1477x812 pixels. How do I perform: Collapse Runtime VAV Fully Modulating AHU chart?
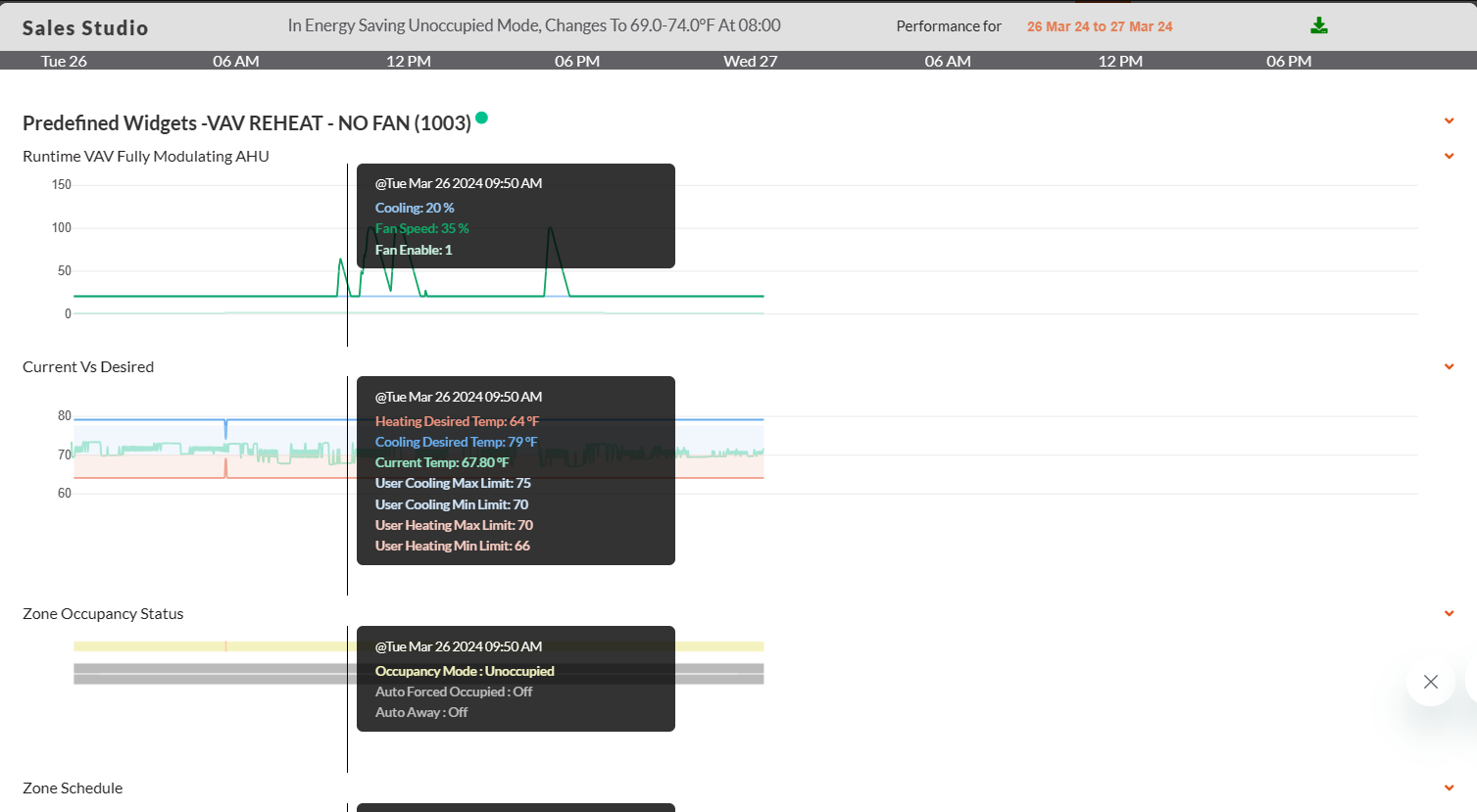pos(1449,156)
